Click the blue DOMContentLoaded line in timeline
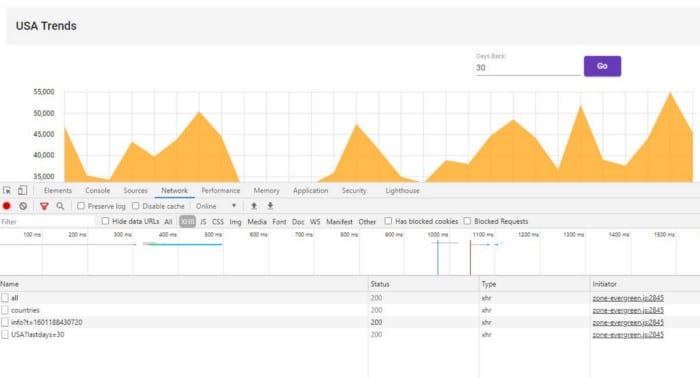Screen dimensions: 700x378 pyautogui.click(x=438, y=257)
